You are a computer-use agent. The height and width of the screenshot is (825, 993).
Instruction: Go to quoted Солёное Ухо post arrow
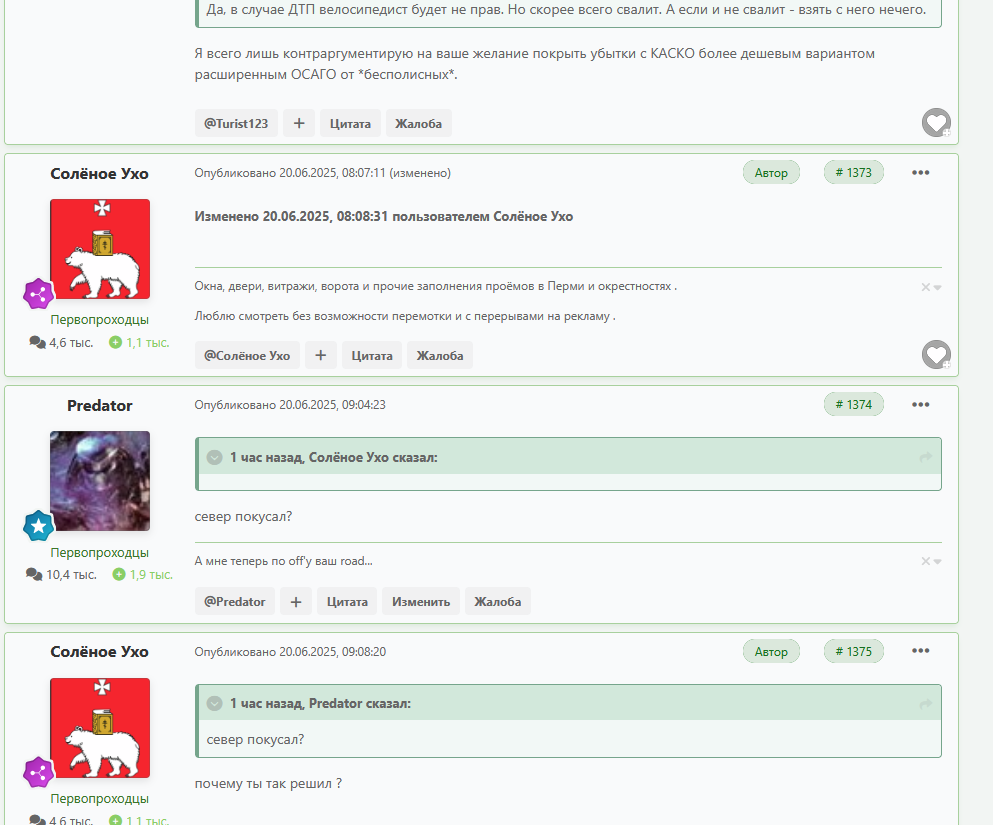click(925, 457)
